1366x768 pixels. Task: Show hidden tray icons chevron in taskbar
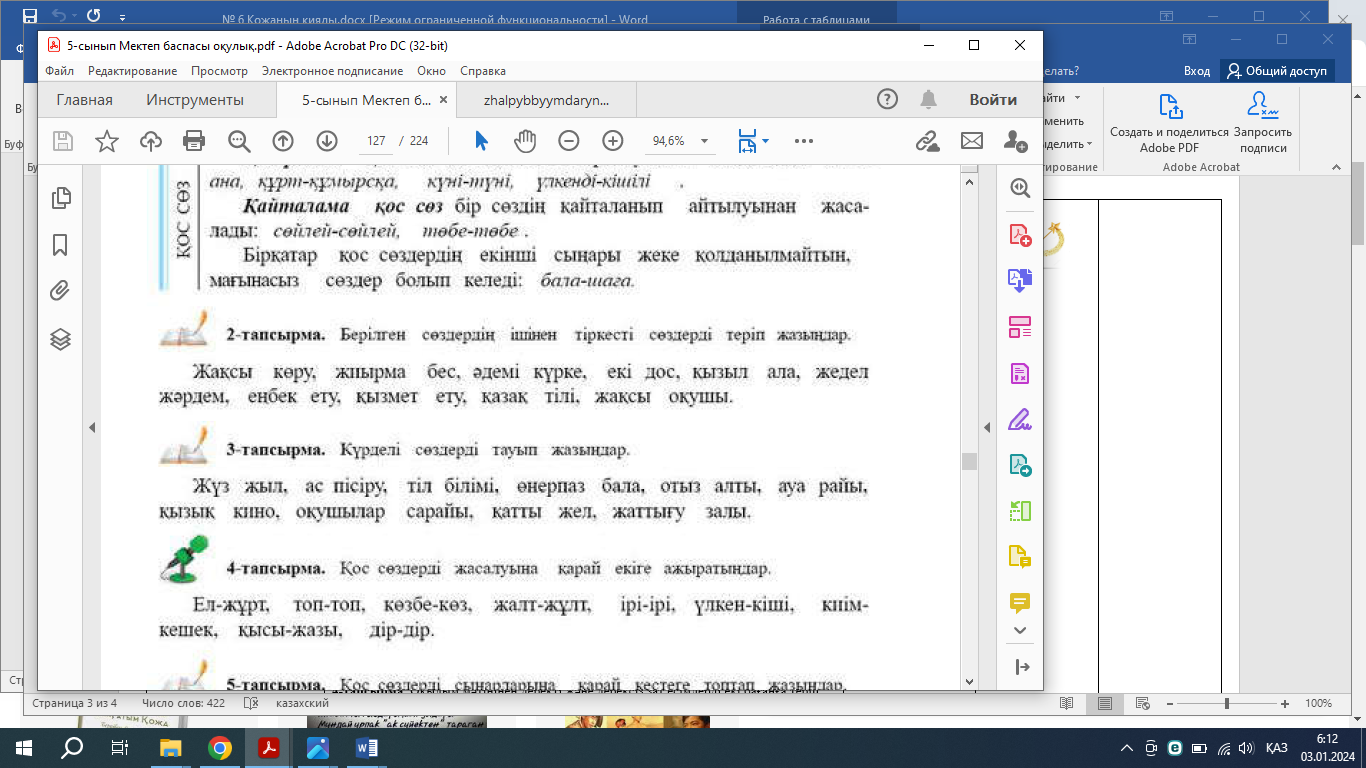[x=1126, y=748]
